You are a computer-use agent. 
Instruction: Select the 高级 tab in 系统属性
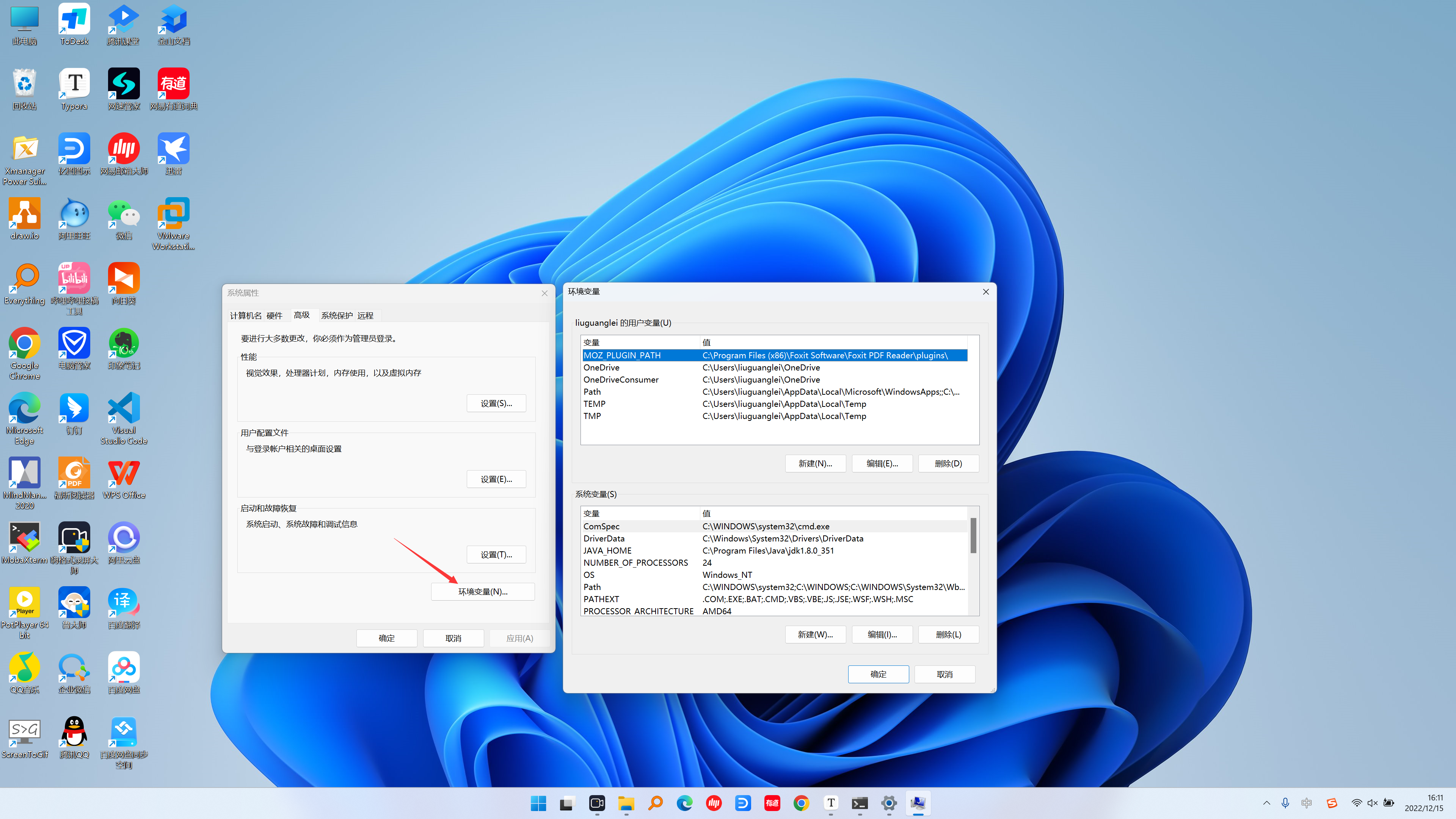coord(301,315)
